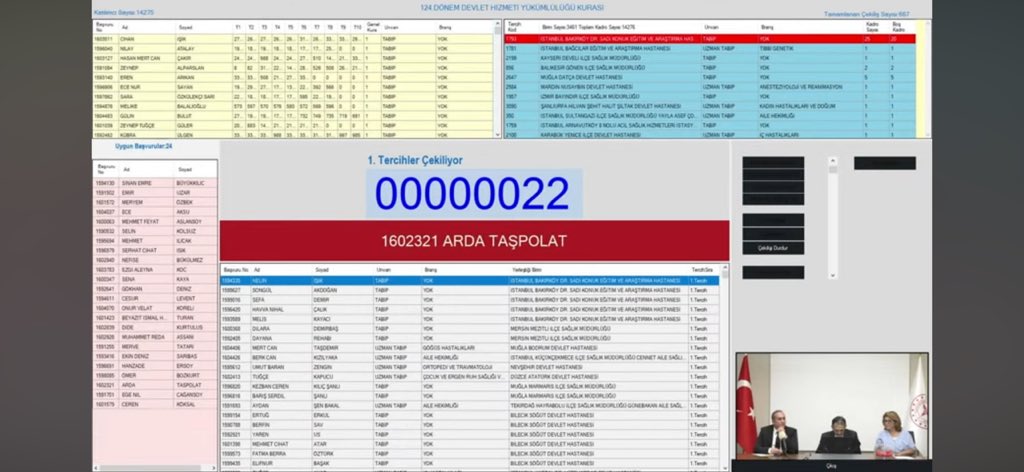The height and width of the screenshot is (472, 1024).
Task: Select the İzmir Bayındır İlçe Sağlık Müdürlüğü row
Action: (x=709, y=97)
